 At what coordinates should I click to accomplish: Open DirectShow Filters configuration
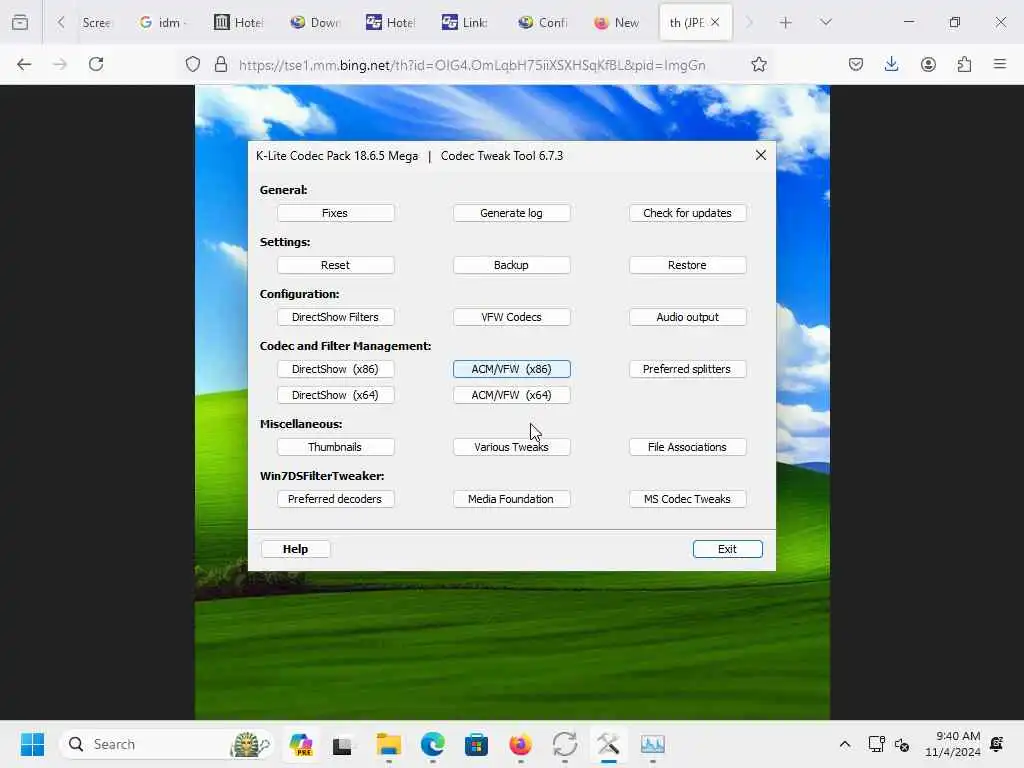(335, 317)
